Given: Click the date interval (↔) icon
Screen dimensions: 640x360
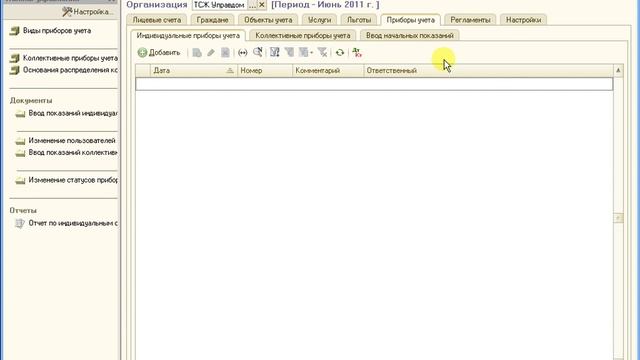Looking at the screenshot, I should 242,53.
